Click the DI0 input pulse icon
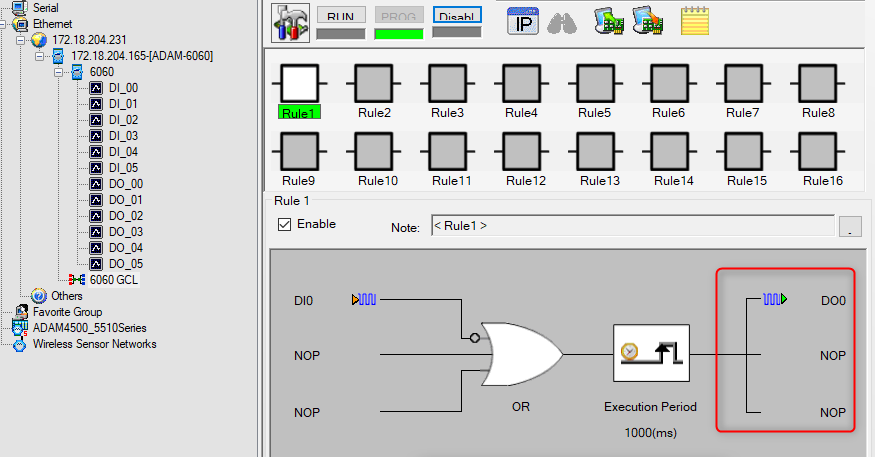Viewport: 875px width, 457px height. click(364, 300)
